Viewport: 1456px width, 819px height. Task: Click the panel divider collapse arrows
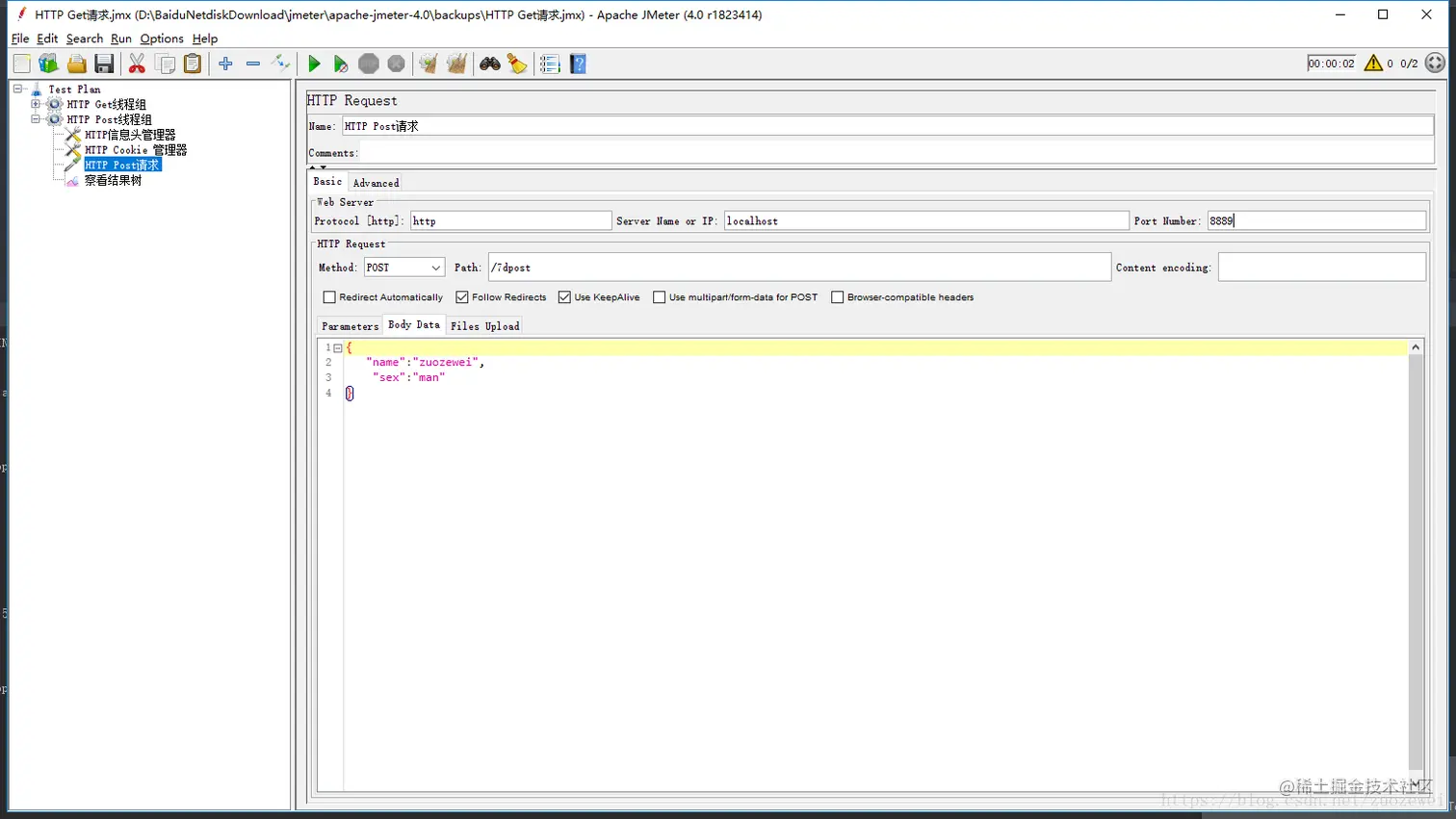(318, 167)
